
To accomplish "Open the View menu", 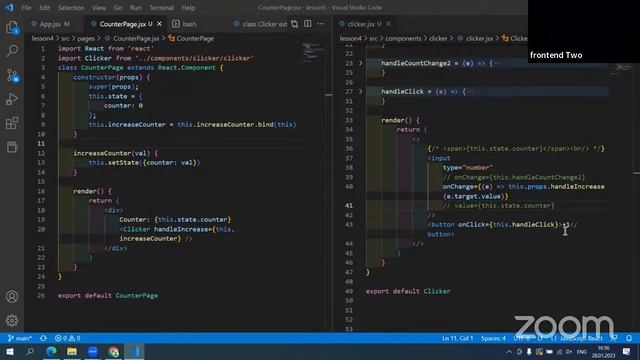I will click(x=99, y=8).
